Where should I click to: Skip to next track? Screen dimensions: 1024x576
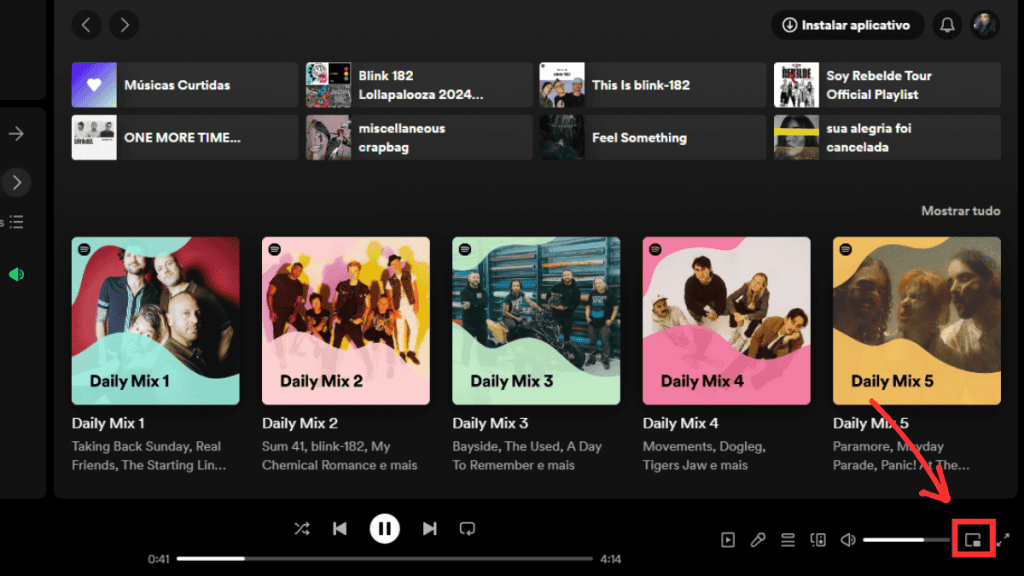429,528
